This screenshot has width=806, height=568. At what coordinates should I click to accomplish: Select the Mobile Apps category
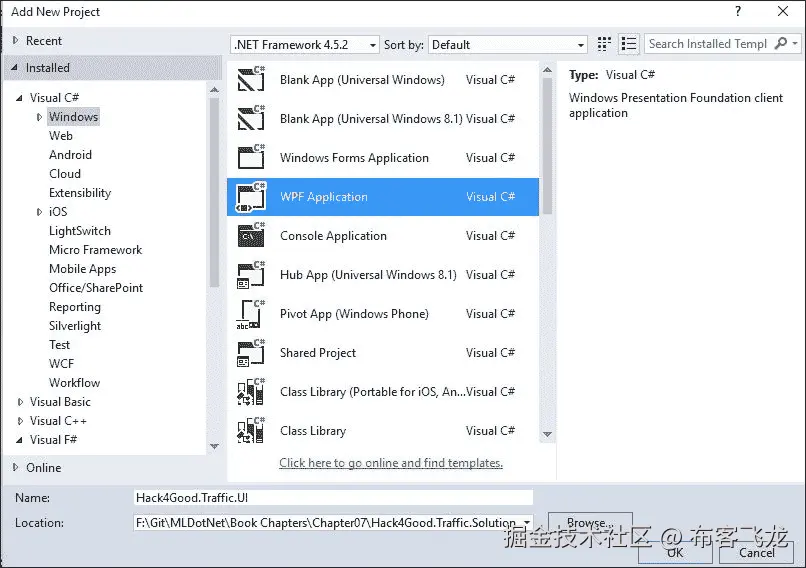pyautogui.click(x=82, y=269)
